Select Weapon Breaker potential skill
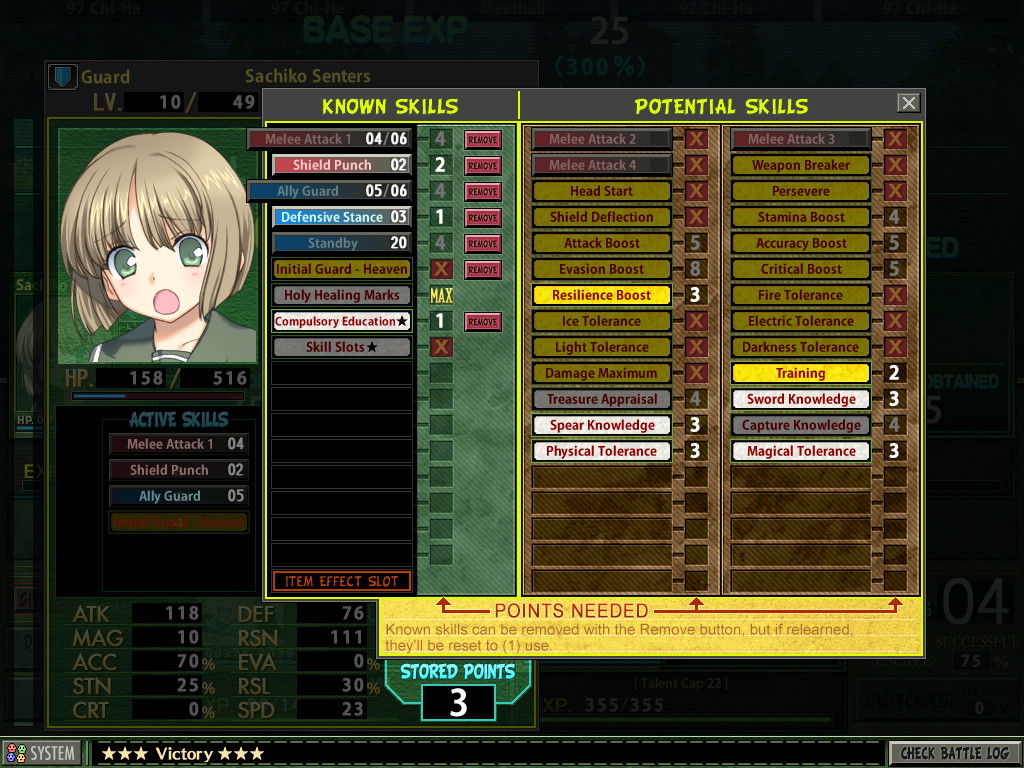The image size is (1024, 768). point(801,165)
